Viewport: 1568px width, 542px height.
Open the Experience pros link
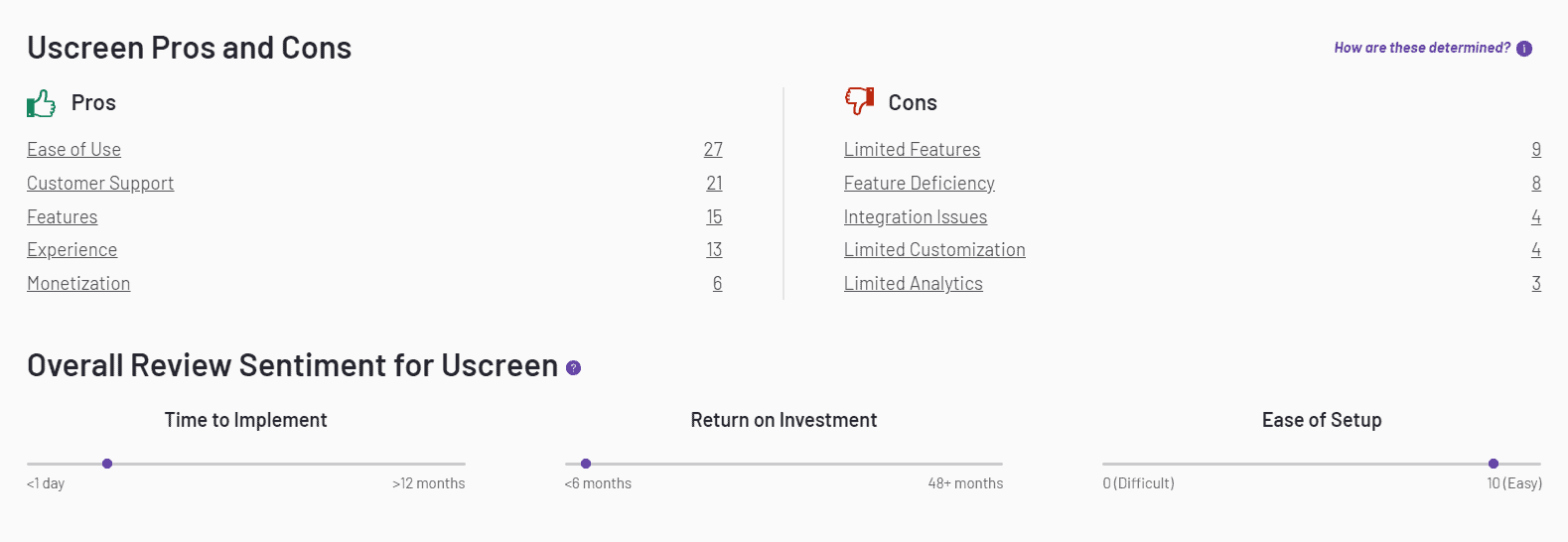tap(72, 250)
